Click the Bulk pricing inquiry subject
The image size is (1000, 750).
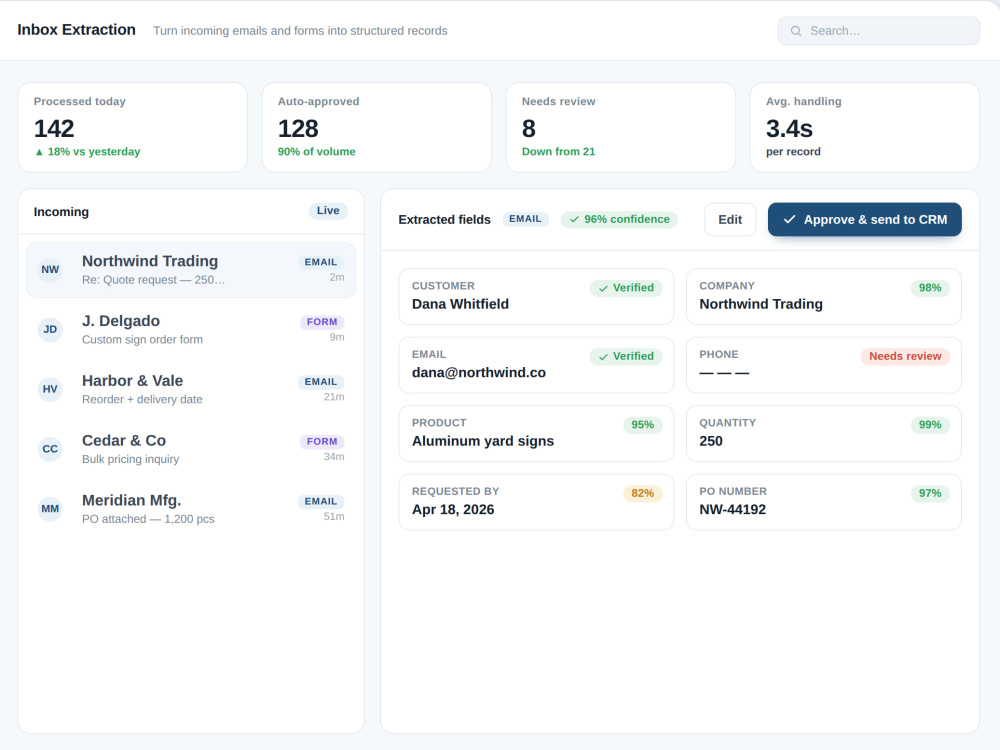131,459
